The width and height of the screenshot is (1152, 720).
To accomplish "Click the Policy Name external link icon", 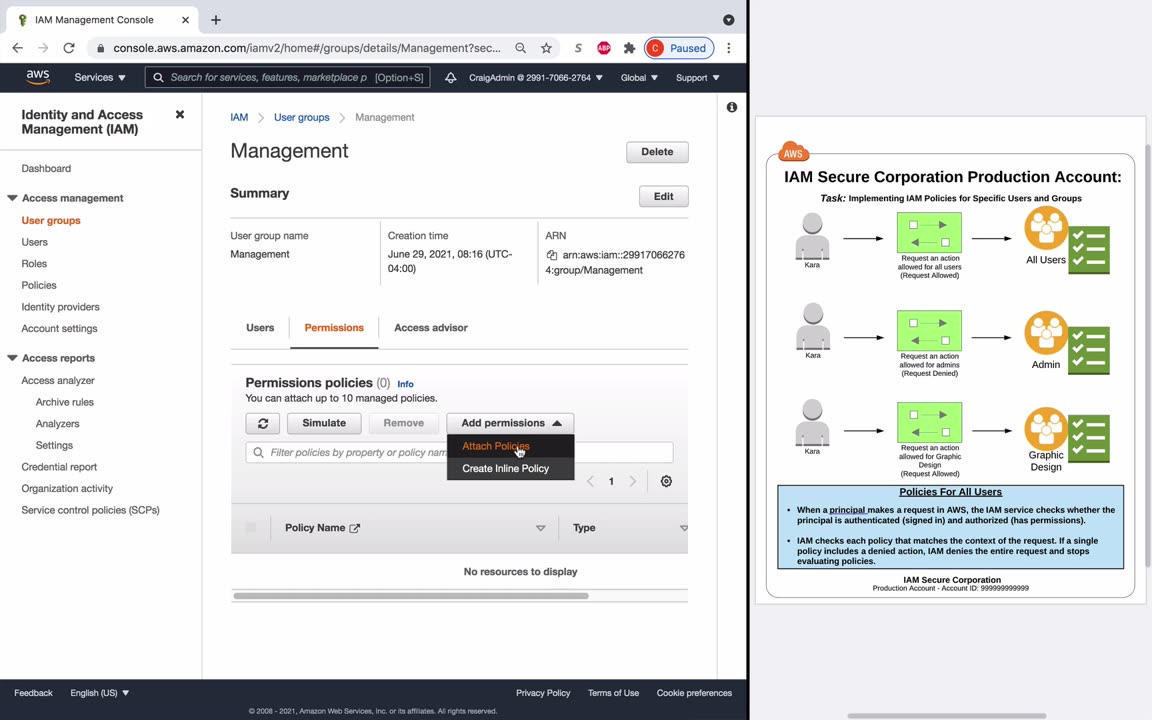I will tap(355, 528).
